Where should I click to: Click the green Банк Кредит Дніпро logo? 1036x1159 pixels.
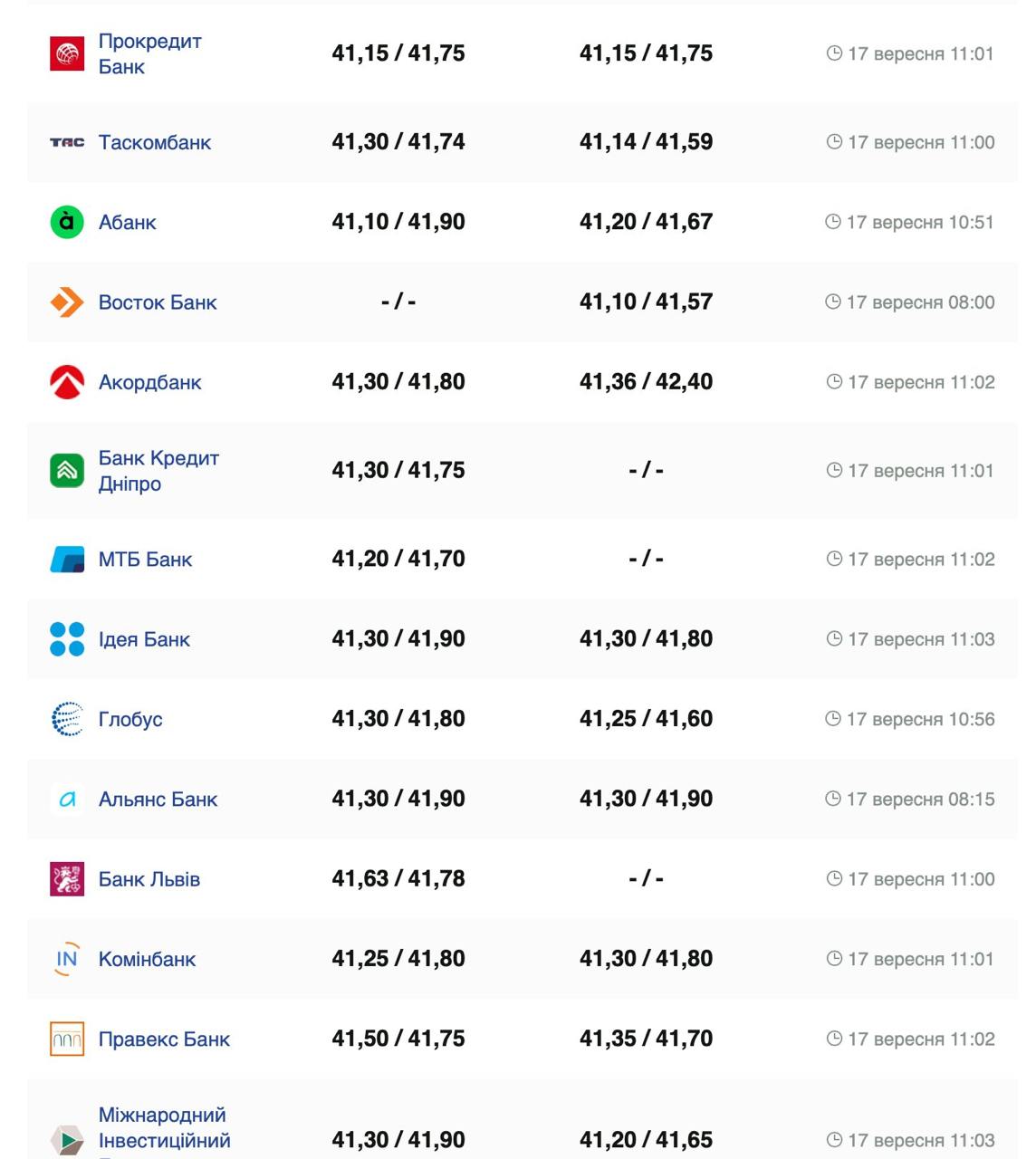tap(67, 471)
